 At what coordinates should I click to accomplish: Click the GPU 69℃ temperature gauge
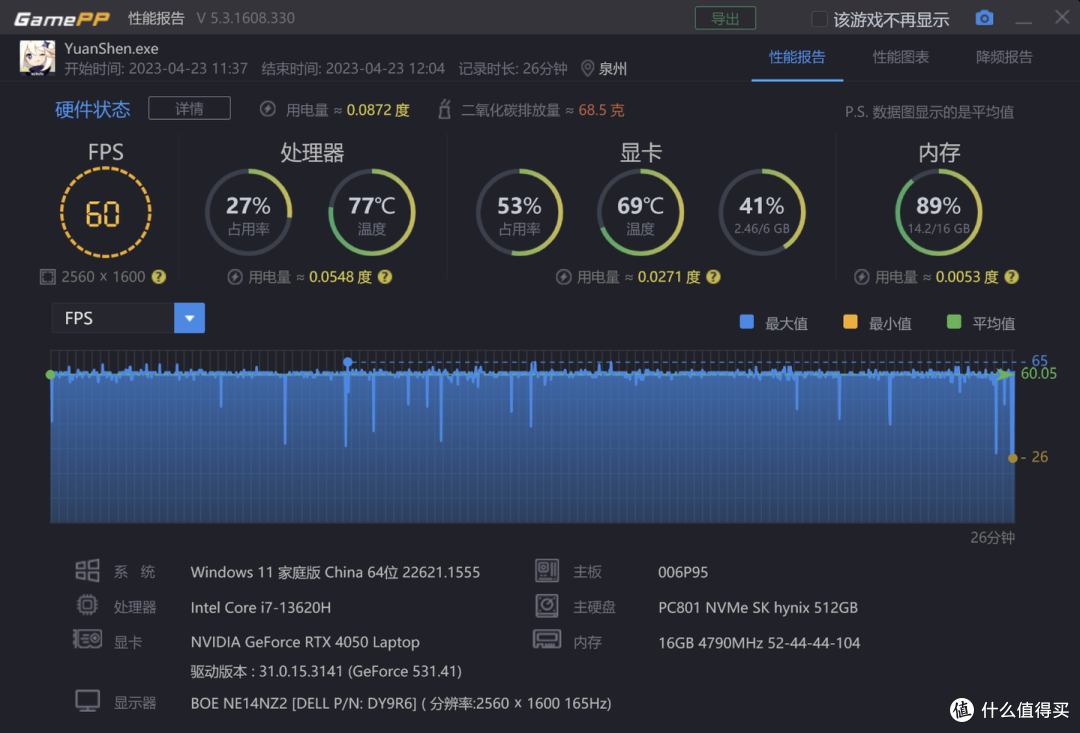coord(641,212)
